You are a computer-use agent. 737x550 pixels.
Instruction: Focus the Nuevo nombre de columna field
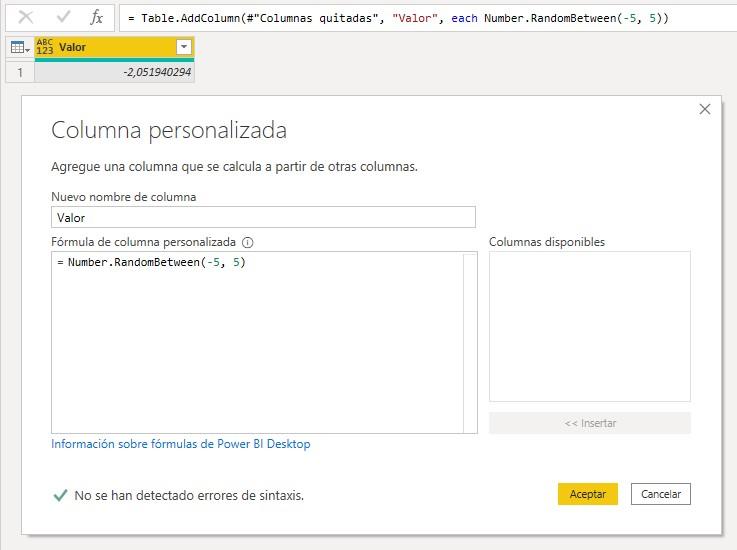coord(263,217)
